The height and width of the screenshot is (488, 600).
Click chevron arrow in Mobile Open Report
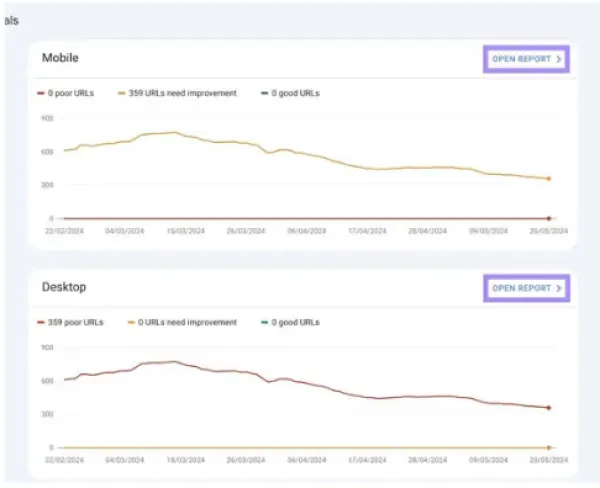pos(558,59)
